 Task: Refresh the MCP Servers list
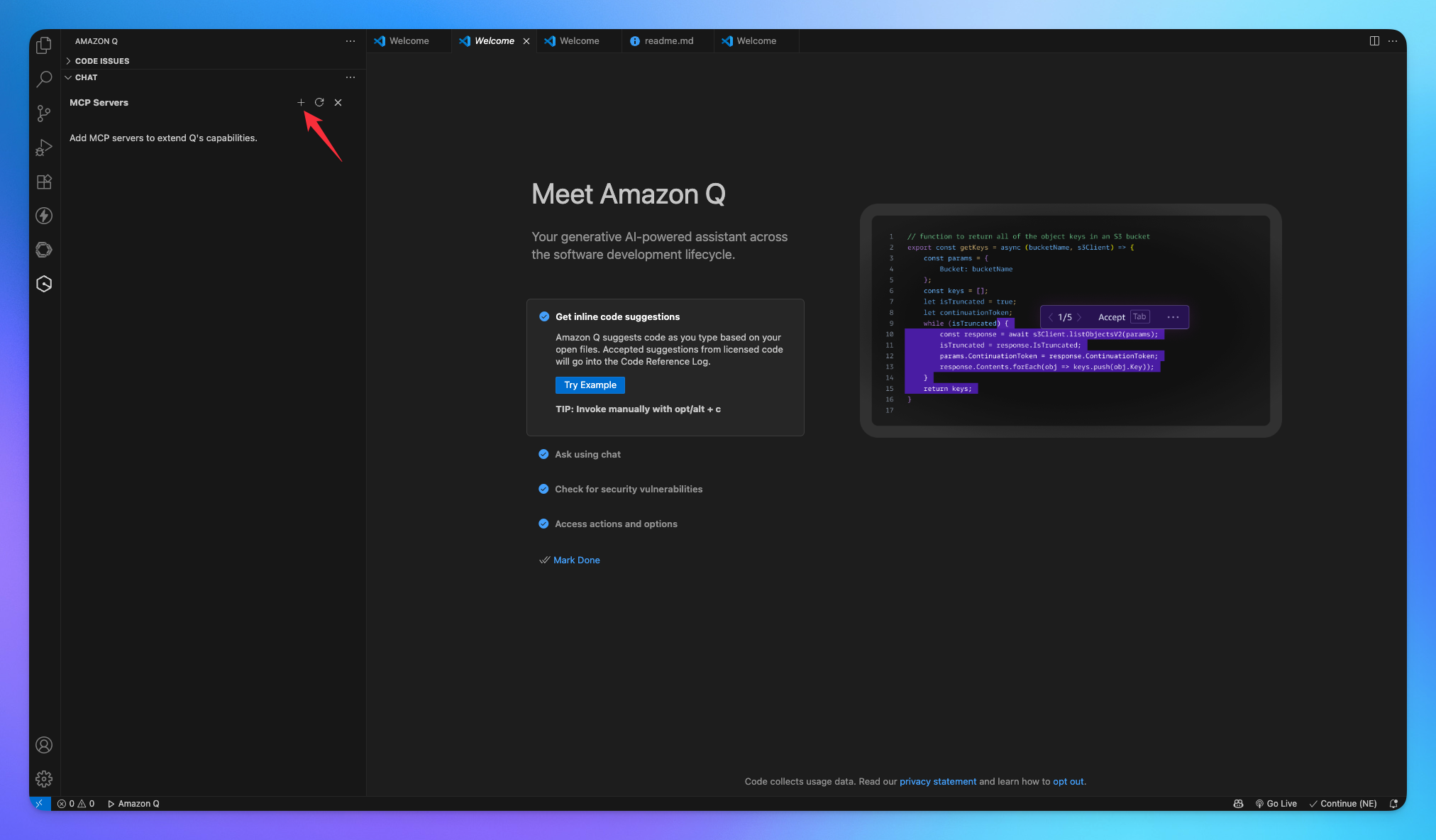pyautogui.click(x=319, y=103)
